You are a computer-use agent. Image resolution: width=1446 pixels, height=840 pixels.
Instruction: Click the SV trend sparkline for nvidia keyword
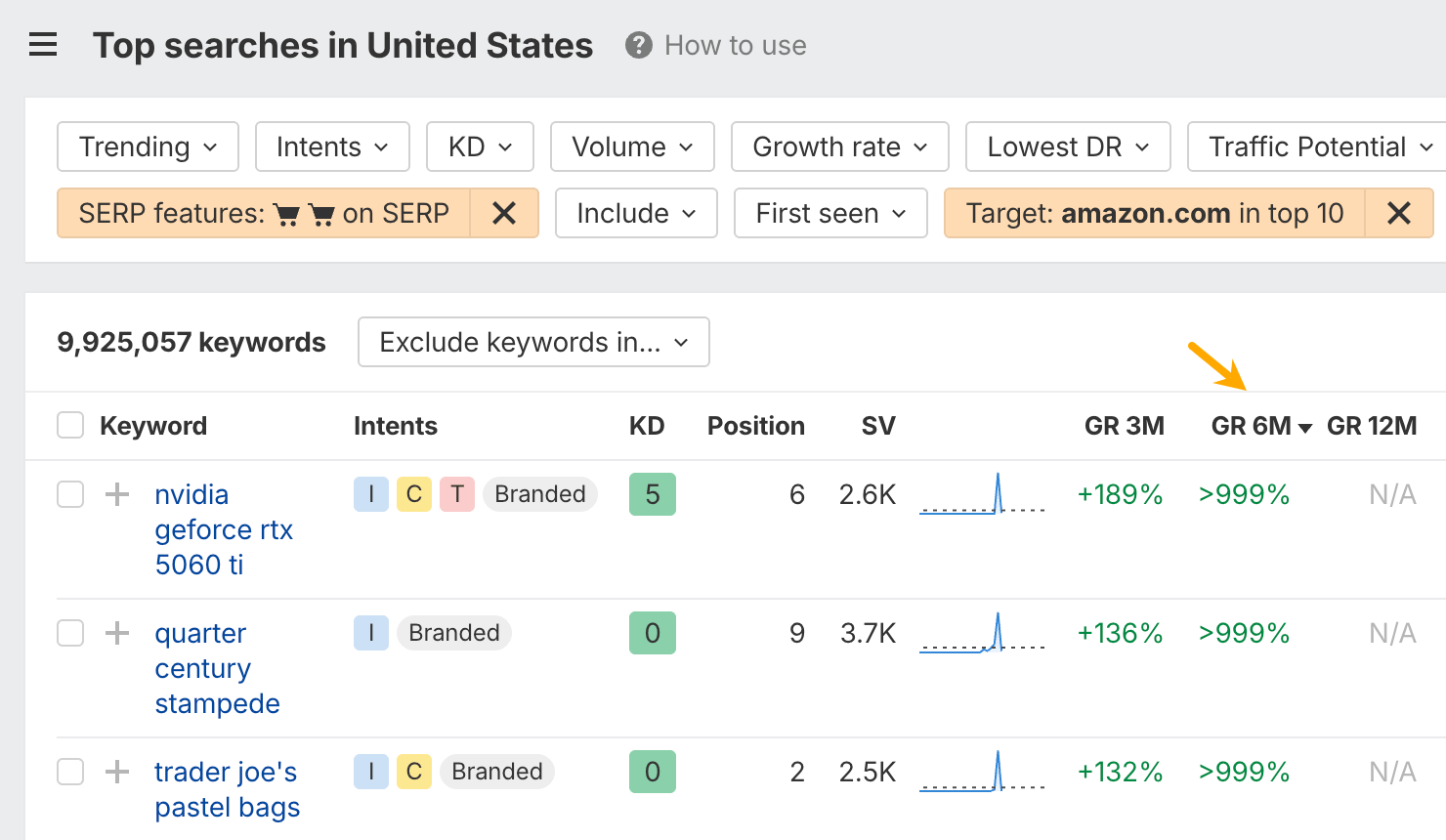[x=982, y=494]
